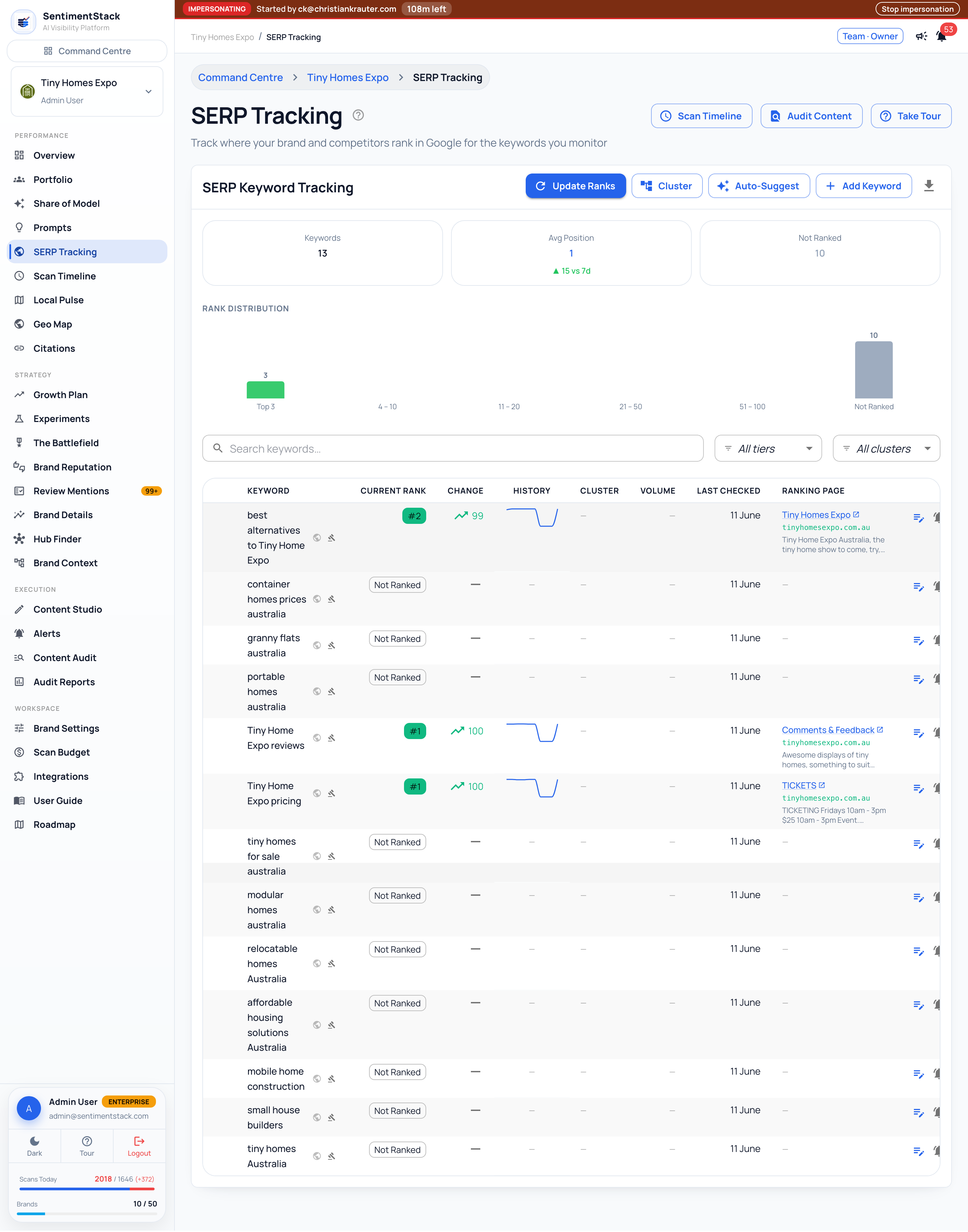Open Scan Budget menu item
Viewport: 968px width, 1232px height.
coord(87,753)
